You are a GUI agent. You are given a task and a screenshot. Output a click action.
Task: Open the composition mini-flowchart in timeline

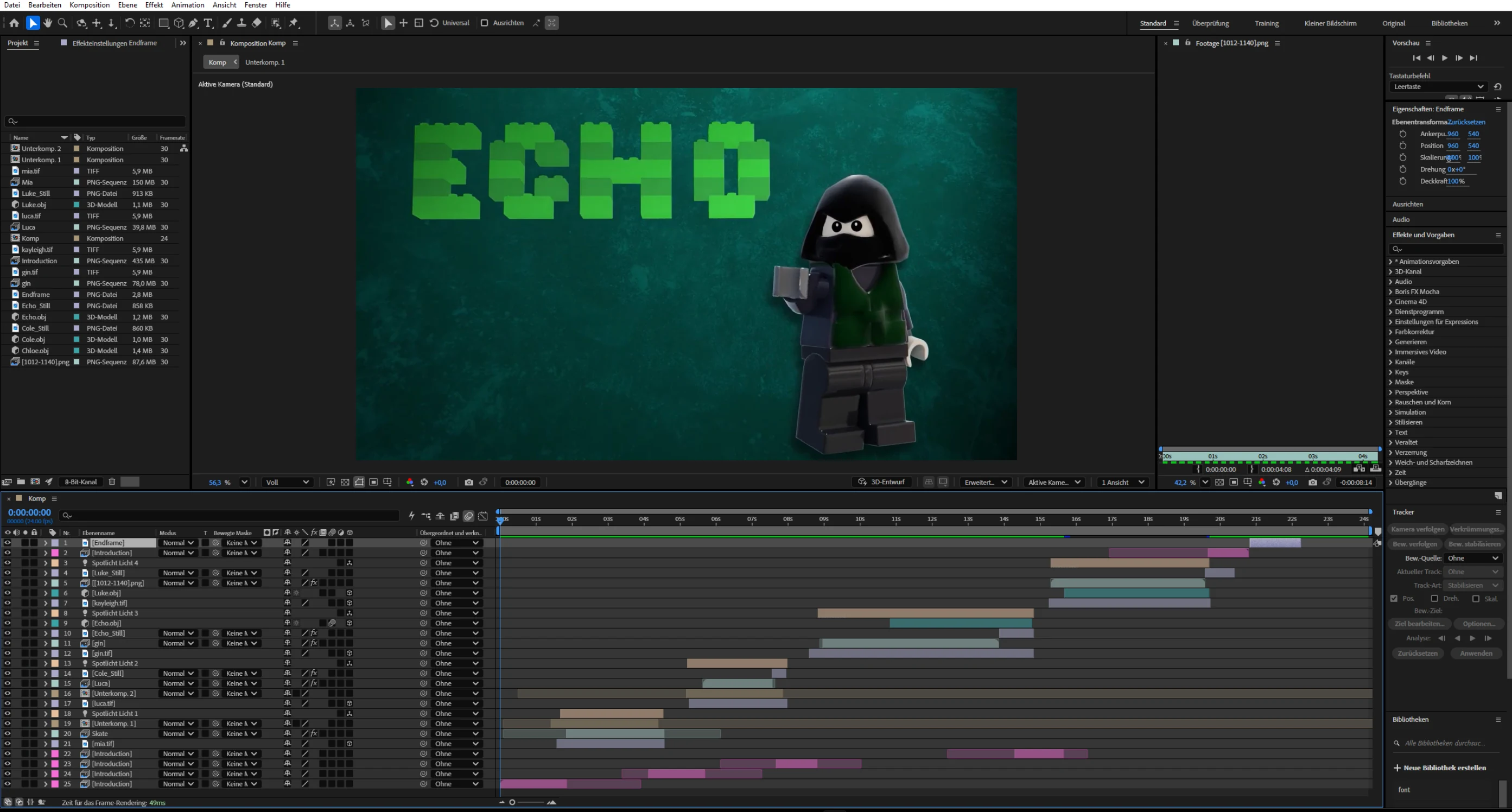(426, 516)
